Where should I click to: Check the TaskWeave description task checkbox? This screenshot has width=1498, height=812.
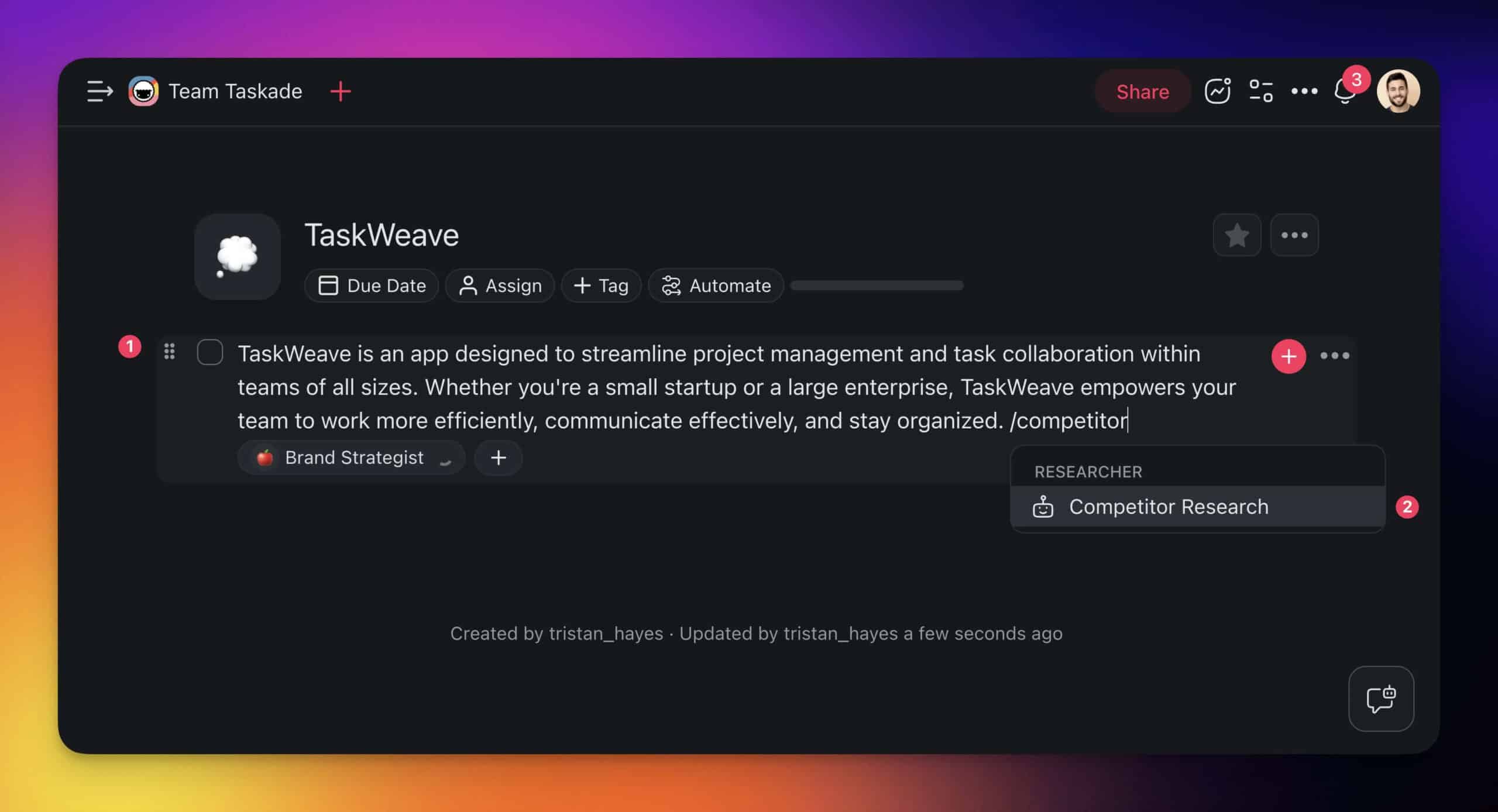[x=210, y=352]
